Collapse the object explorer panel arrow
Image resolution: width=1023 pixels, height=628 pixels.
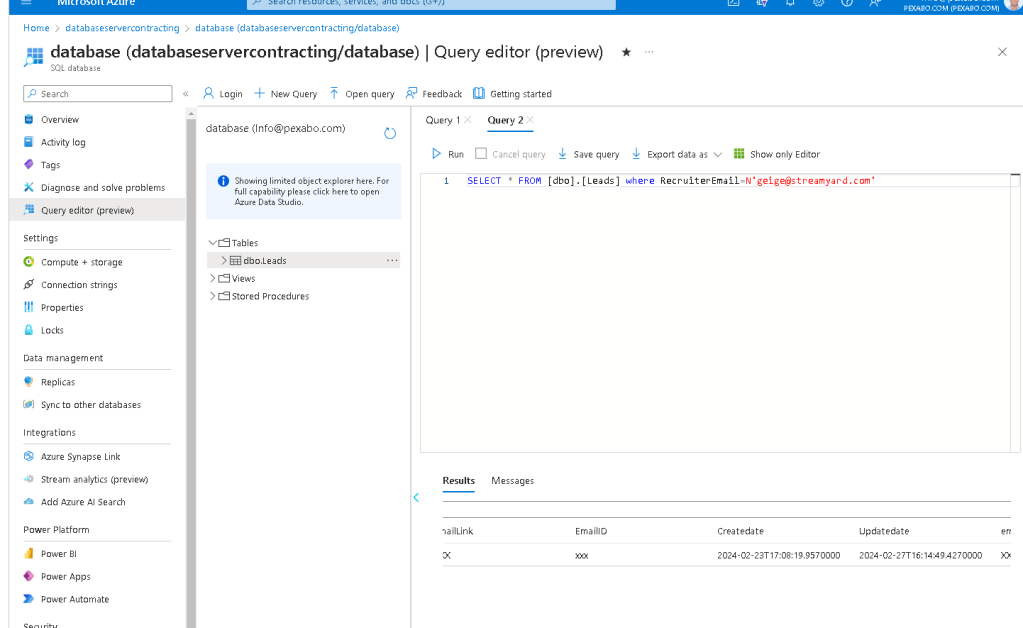pyautogui.click(x=416, y=498)
